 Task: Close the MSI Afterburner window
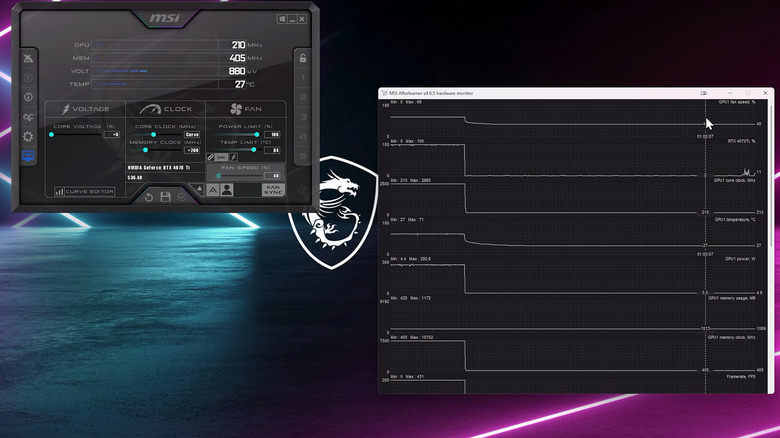click(x=302, y=19)
